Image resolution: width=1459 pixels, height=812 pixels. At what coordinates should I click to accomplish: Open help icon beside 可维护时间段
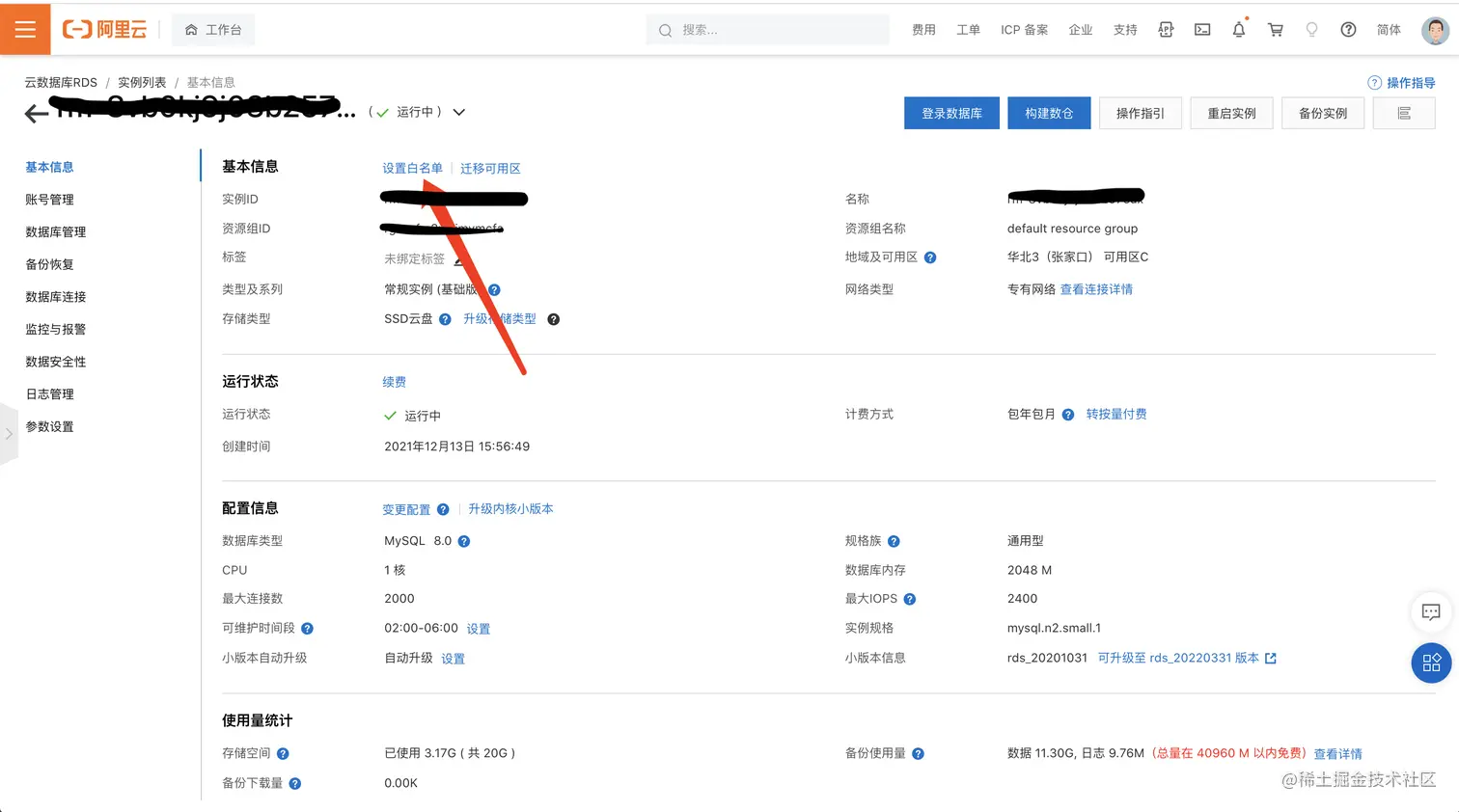(x=307, y=628)
